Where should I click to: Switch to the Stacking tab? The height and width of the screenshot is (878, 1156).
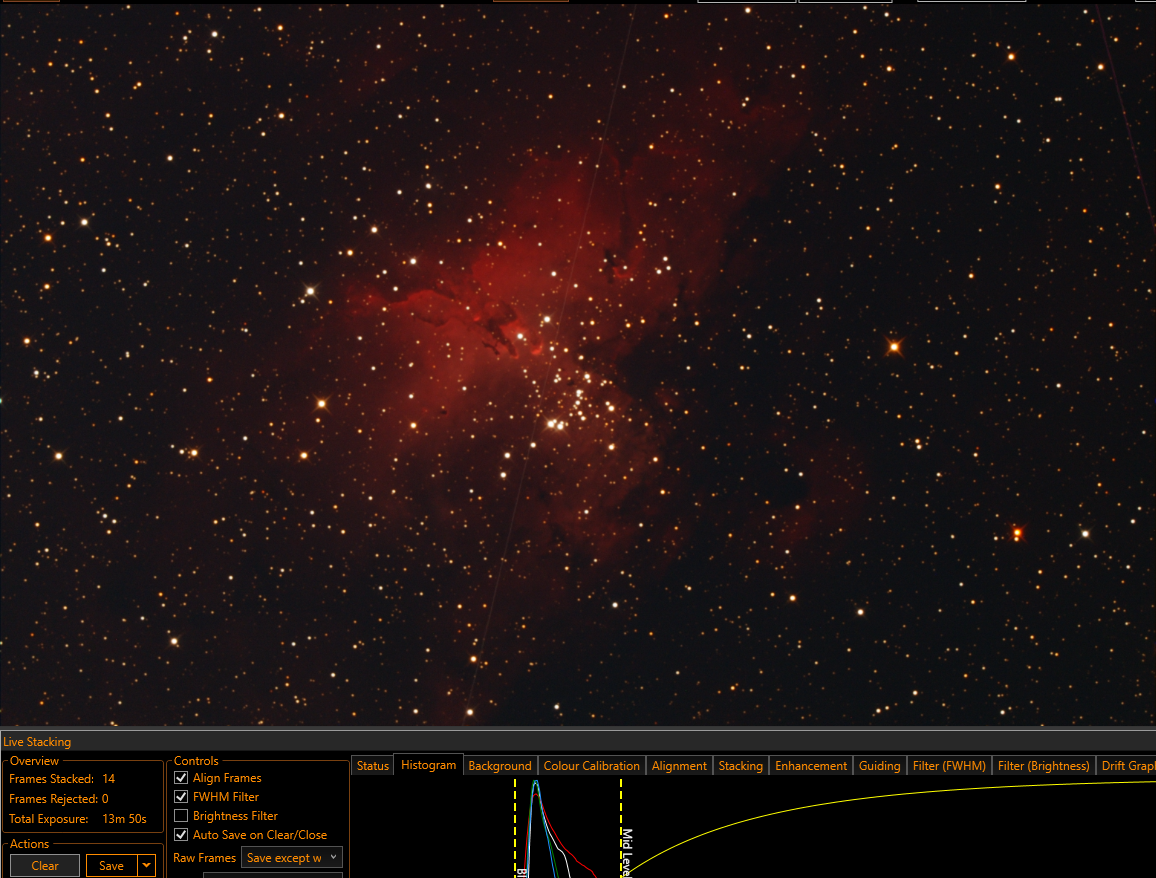pyautogui.click(x=741, y=766)
